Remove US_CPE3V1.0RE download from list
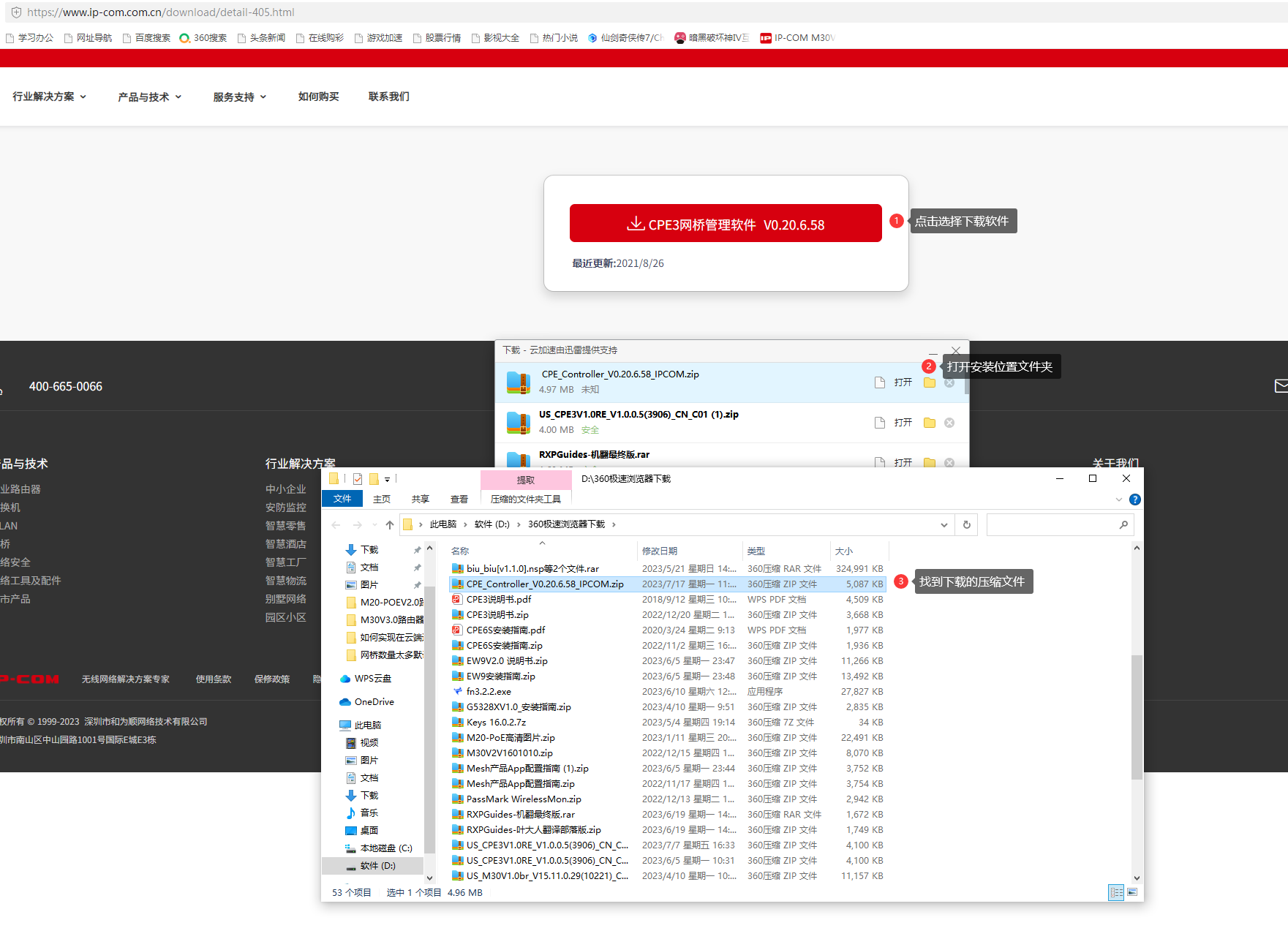1288x950 pixels. pyautogui.click(x=949, y=423)
